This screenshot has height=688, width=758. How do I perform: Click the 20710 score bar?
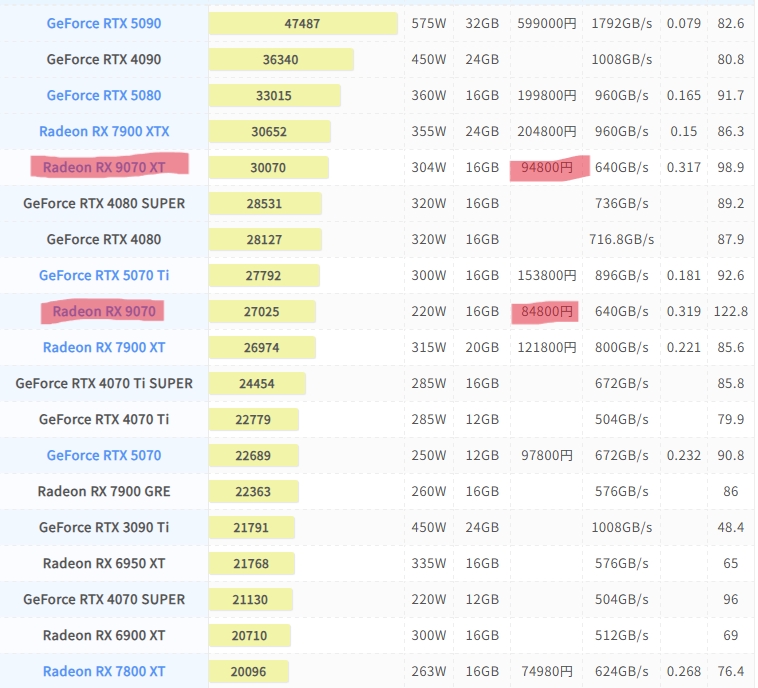point(249,636)
